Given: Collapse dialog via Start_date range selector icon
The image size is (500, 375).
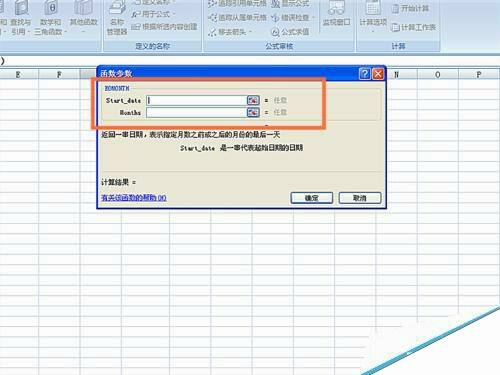Looking at the screenshot, I should coord(253,100).
